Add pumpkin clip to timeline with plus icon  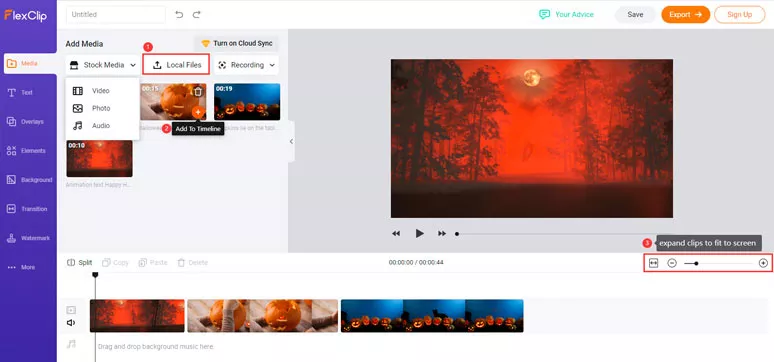pos(198,113)
